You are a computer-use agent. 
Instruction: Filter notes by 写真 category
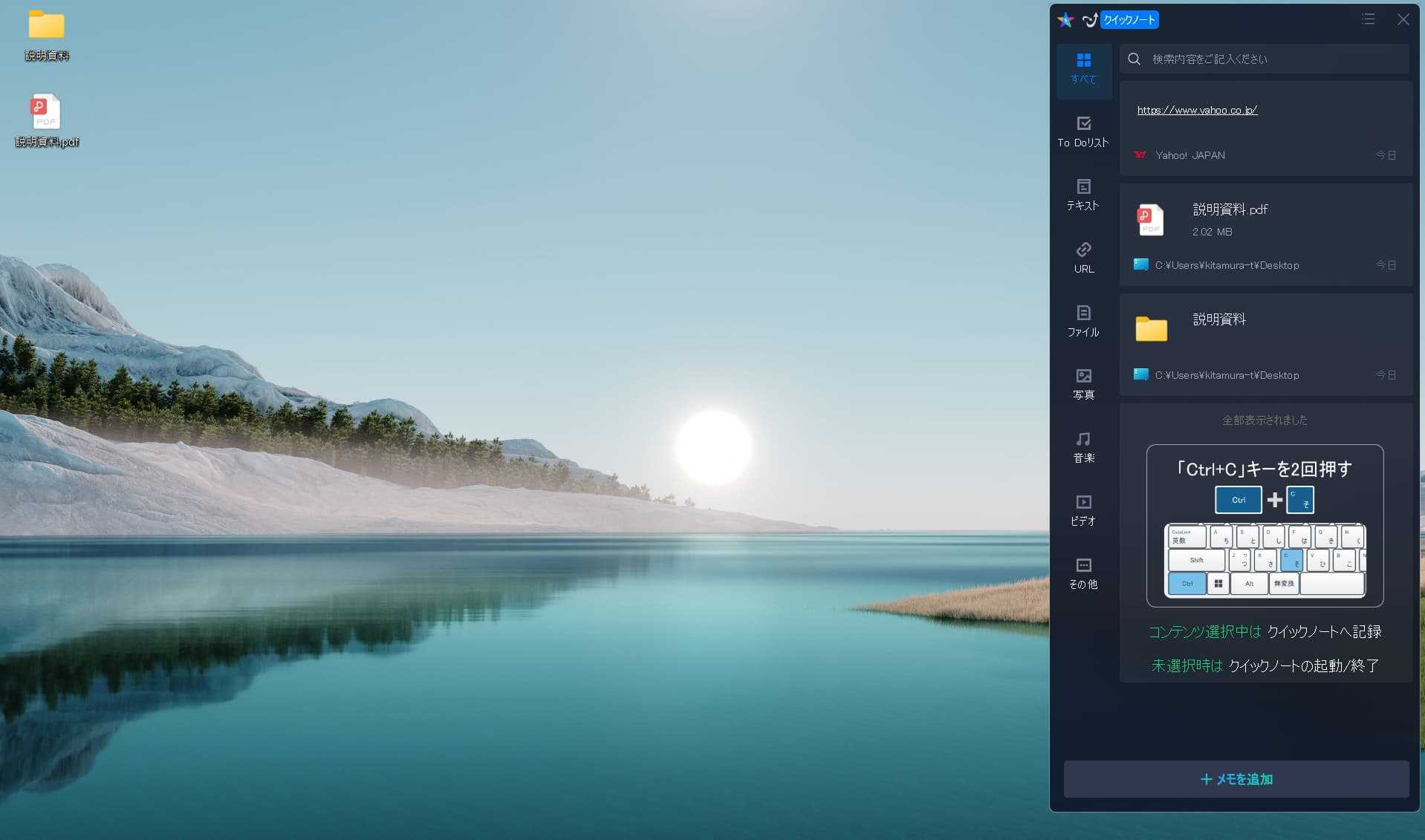tap(1083, 384)
